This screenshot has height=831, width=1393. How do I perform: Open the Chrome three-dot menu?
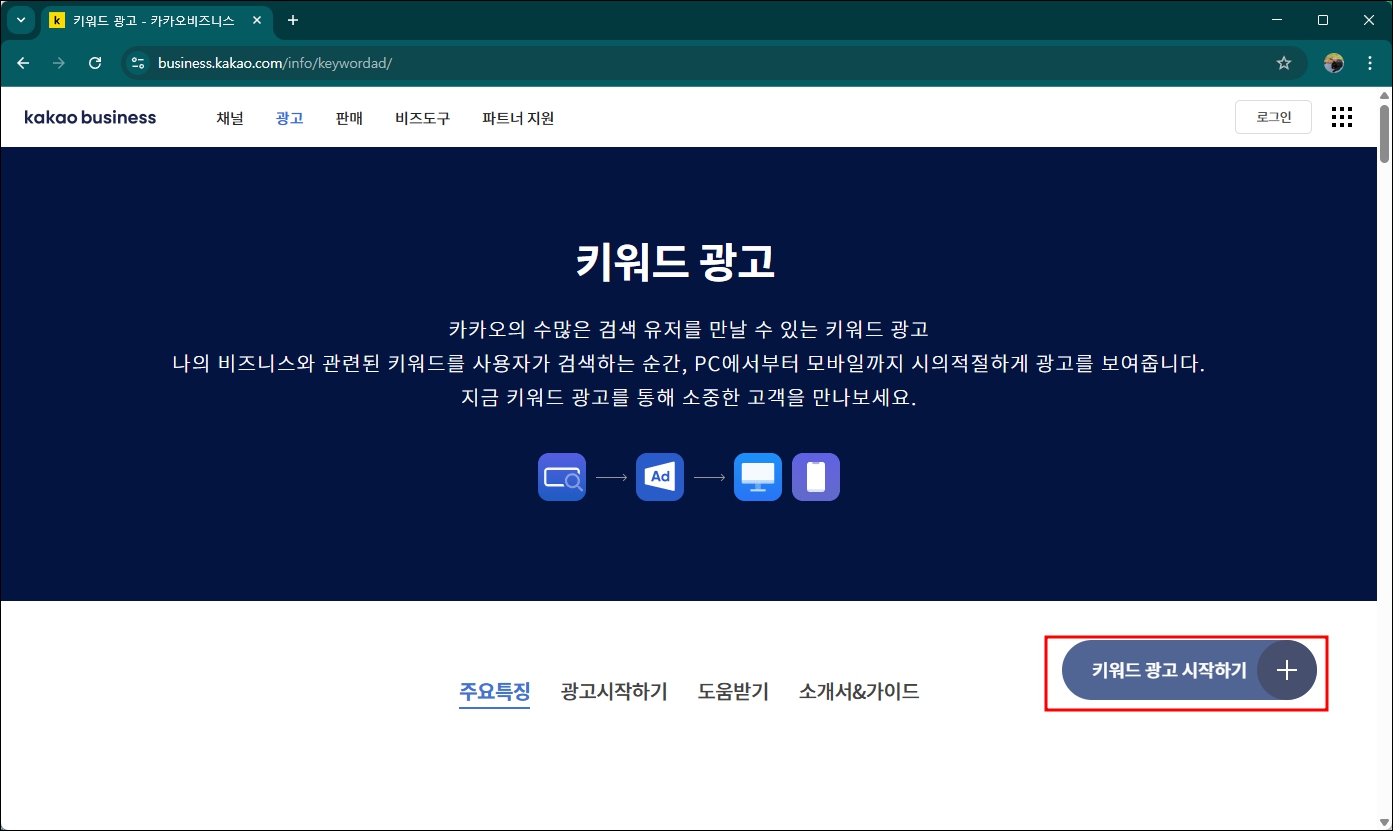tap(1370, 62)
